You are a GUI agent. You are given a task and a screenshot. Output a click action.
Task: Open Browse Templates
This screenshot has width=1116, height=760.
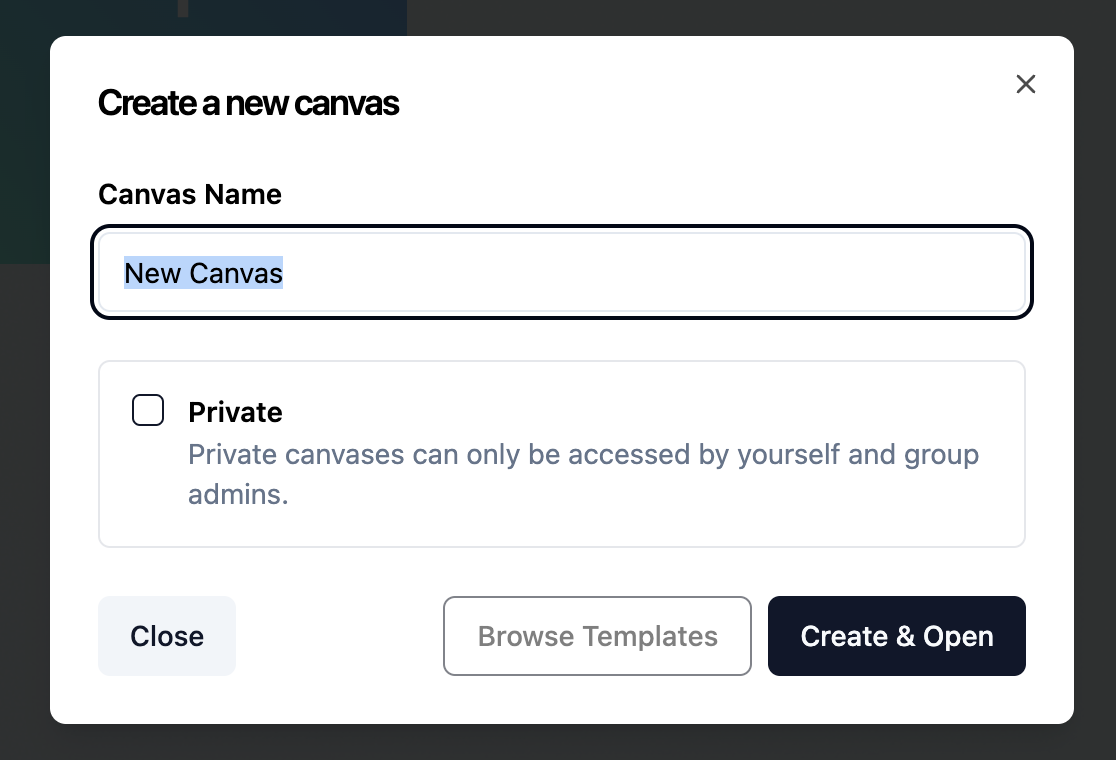(597, 636)
